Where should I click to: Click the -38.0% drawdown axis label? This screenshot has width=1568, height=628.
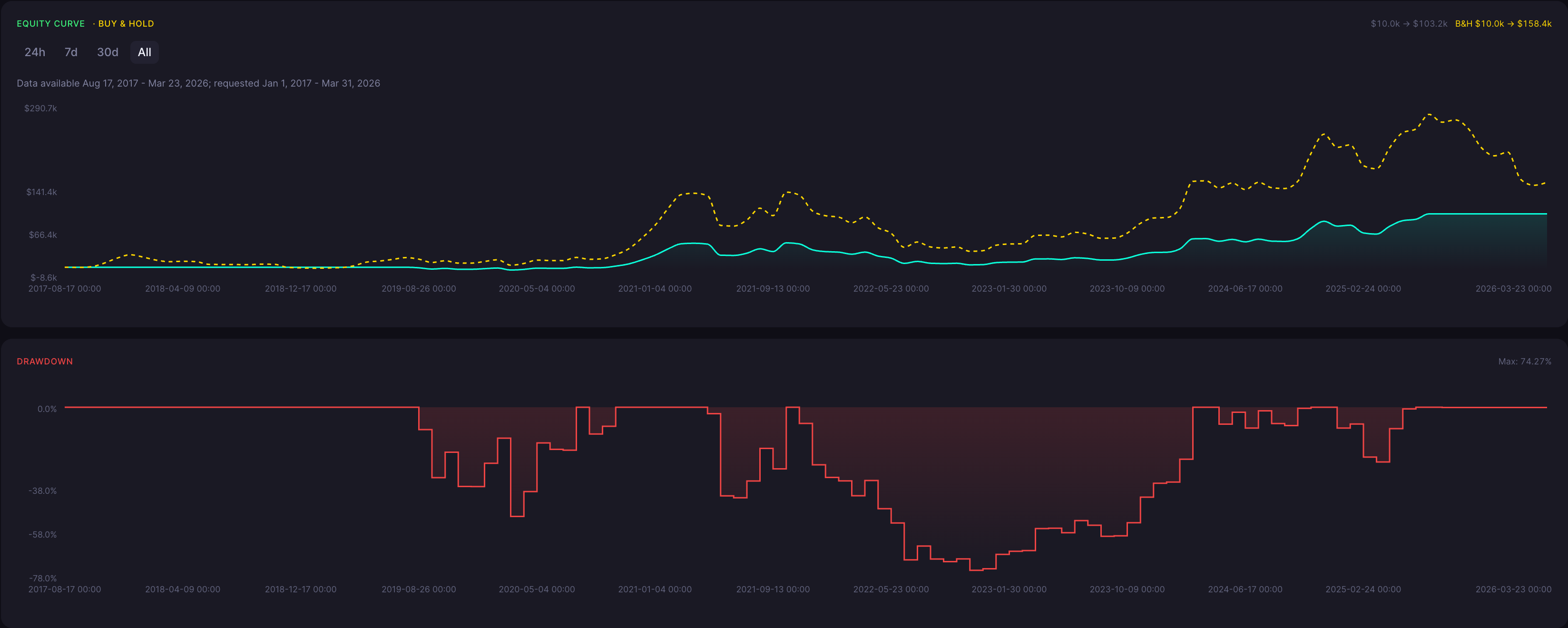(43, 491)
